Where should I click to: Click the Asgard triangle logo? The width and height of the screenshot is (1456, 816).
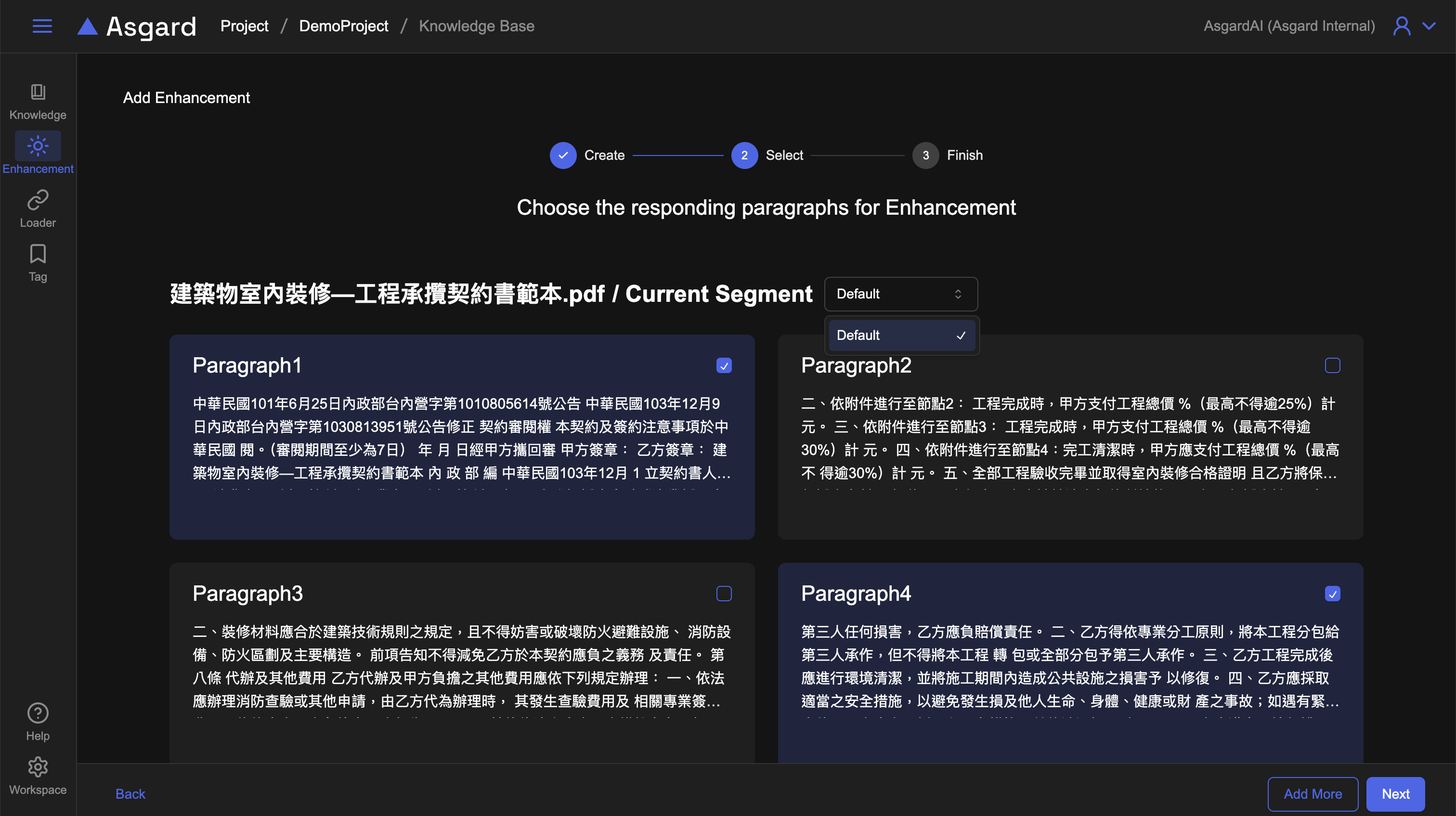(x=88, y=26)
